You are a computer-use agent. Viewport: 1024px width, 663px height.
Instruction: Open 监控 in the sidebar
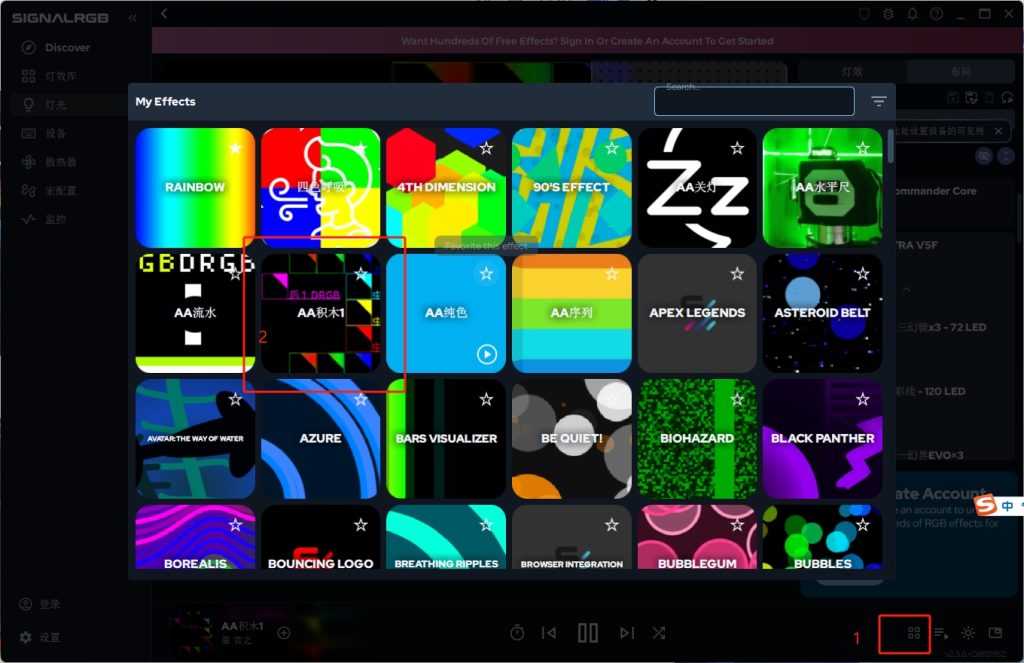[55, 219]
